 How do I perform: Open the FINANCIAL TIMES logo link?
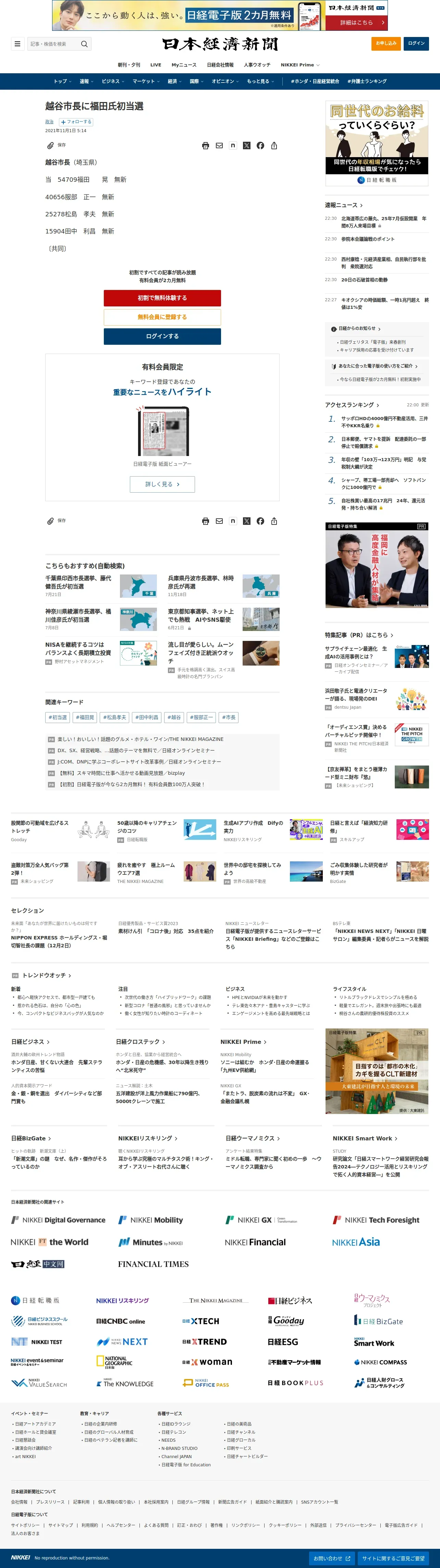click(x=153, y=1264)
